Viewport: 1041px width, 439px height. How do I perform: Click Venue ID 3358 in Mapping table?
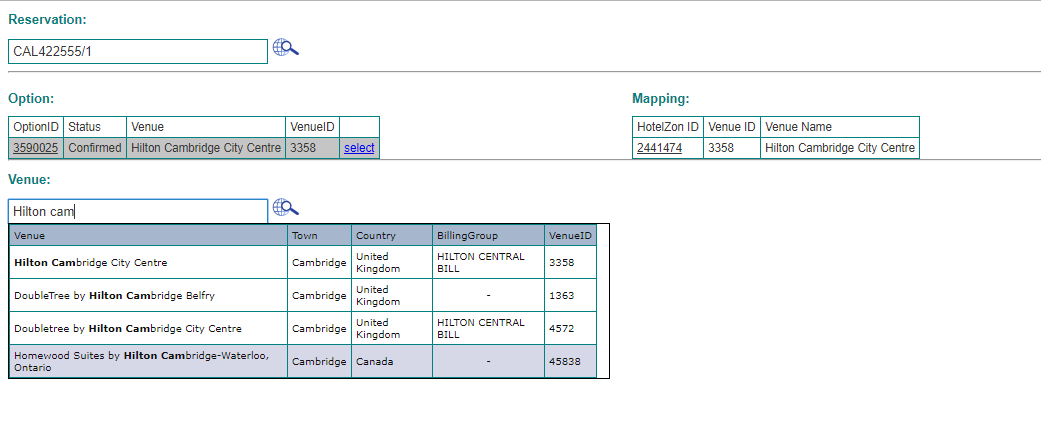coord(732,148)
